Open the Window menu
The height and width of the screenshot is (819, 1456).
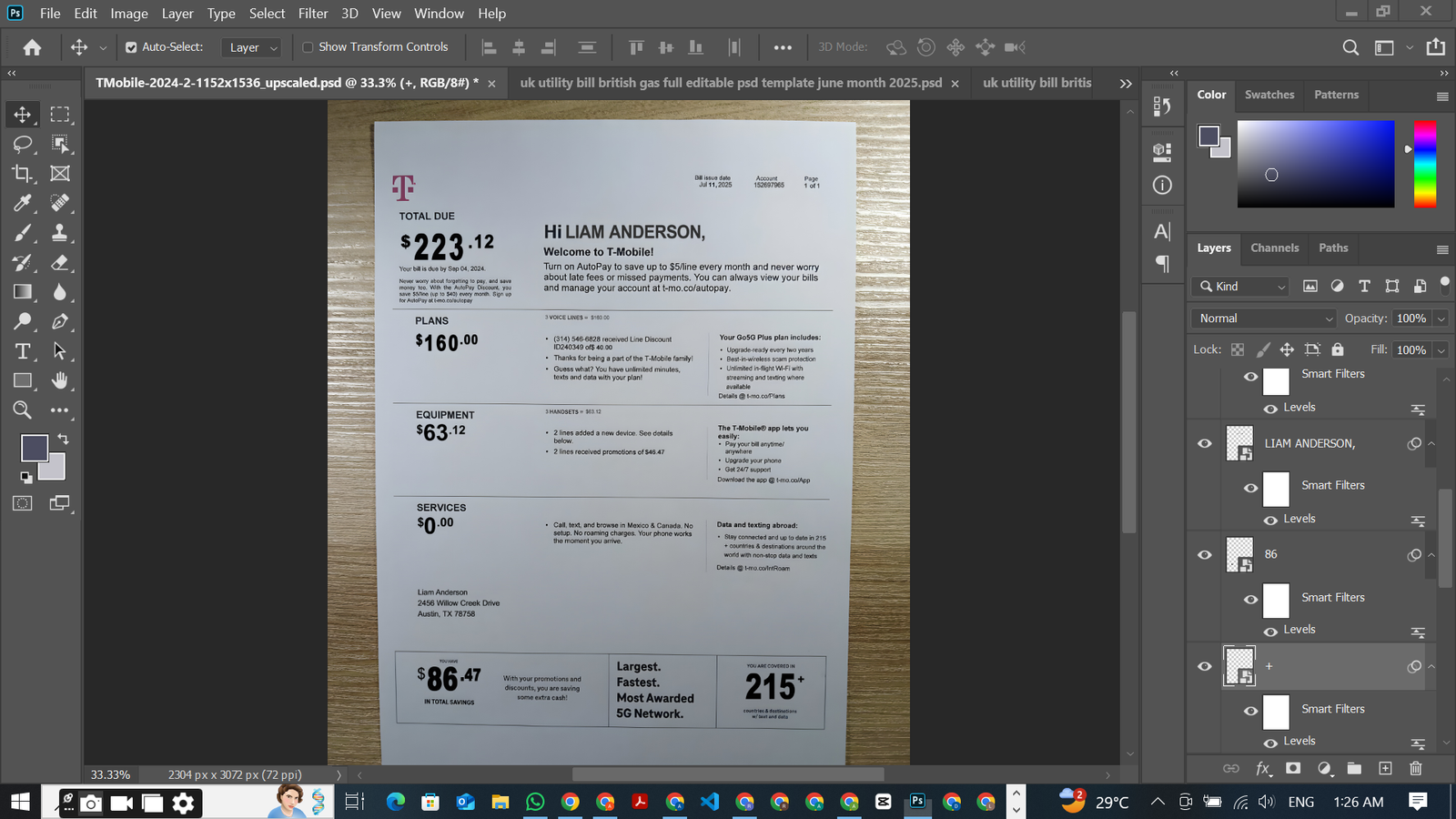439,14
